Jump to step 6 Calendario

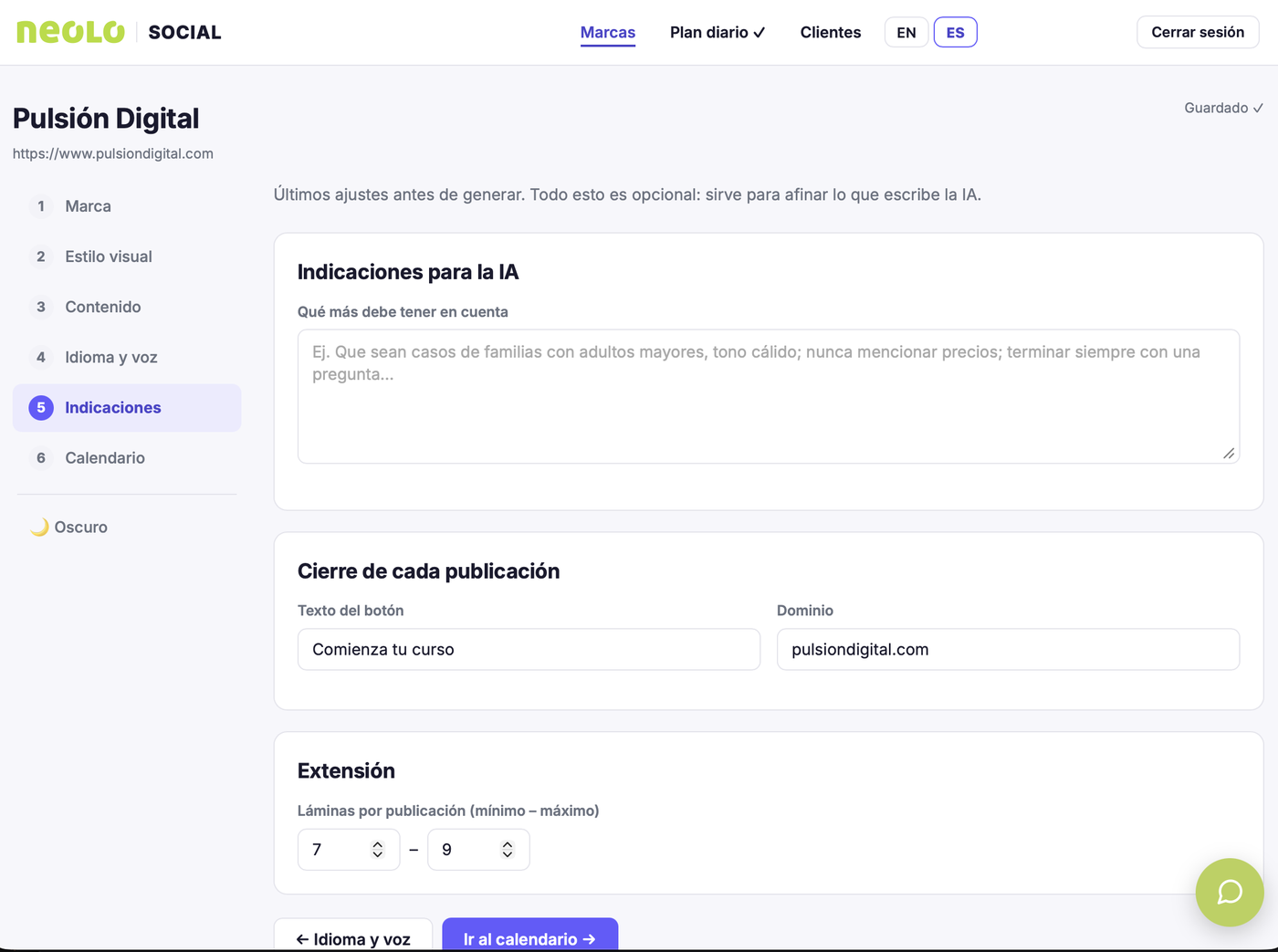click(x=127, y=458)
